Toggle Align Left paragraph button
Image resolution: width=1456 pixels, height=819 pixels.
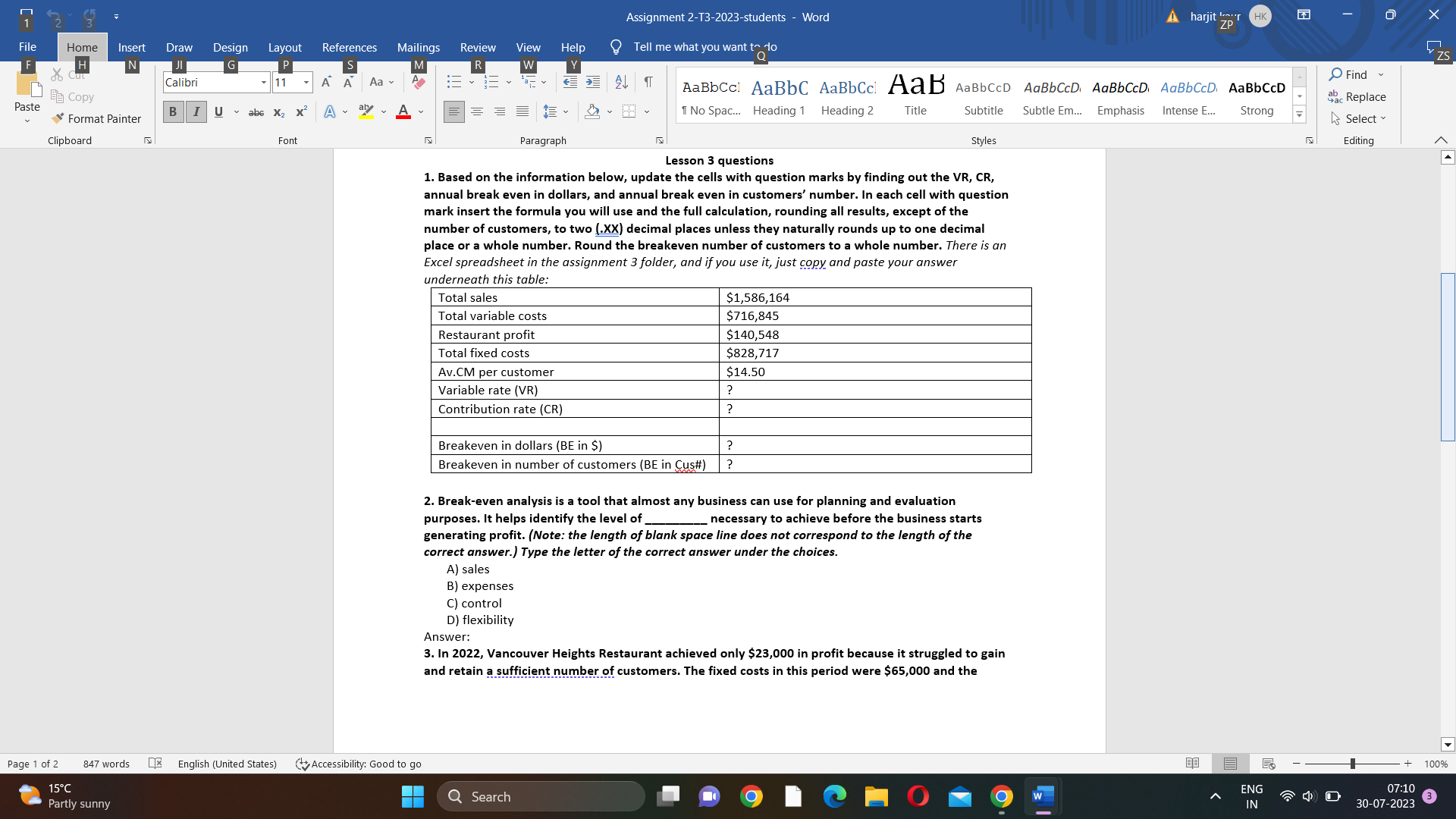[453, 112]
